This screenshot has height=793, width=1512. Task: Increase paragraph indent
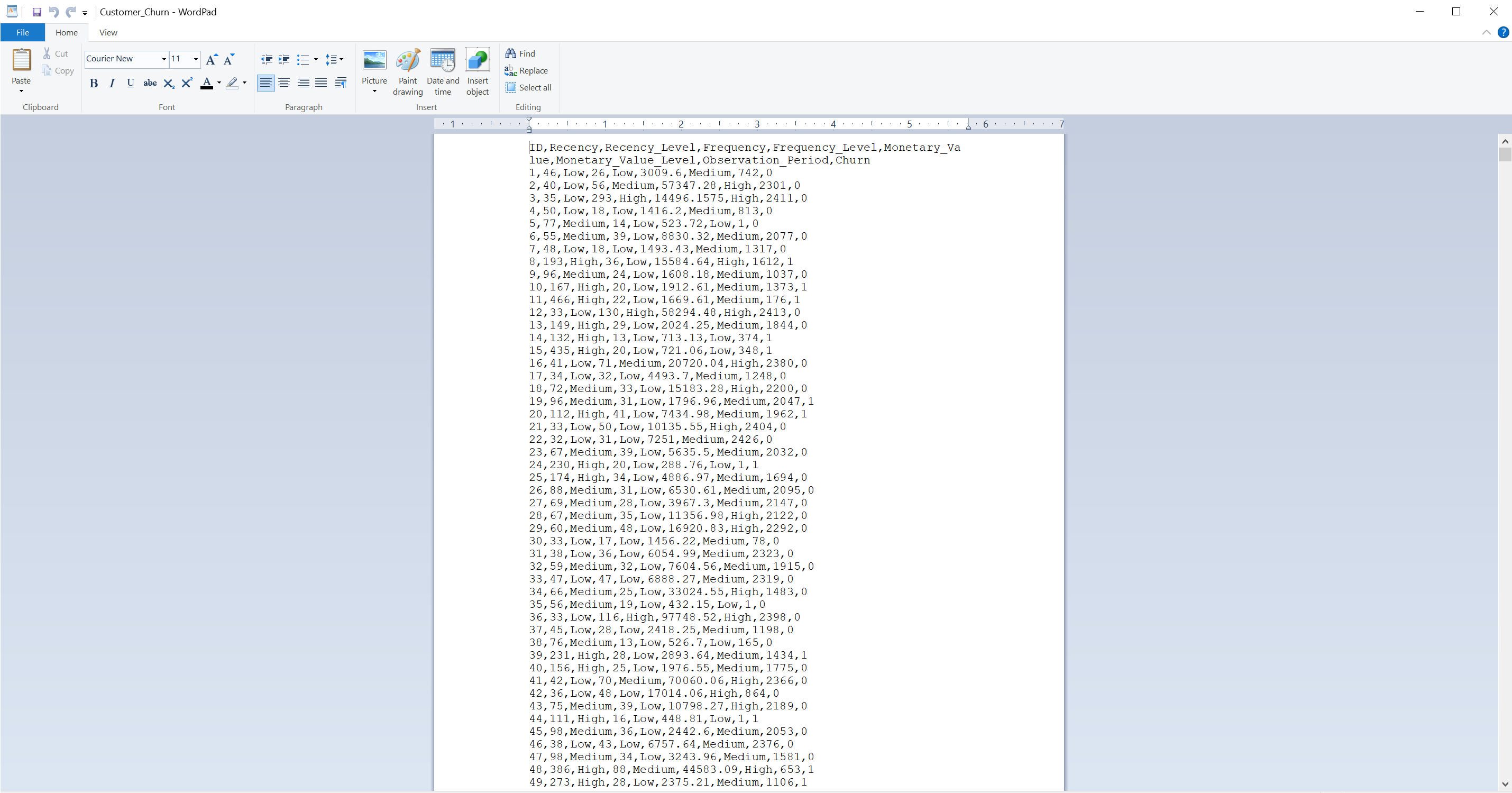284,59
